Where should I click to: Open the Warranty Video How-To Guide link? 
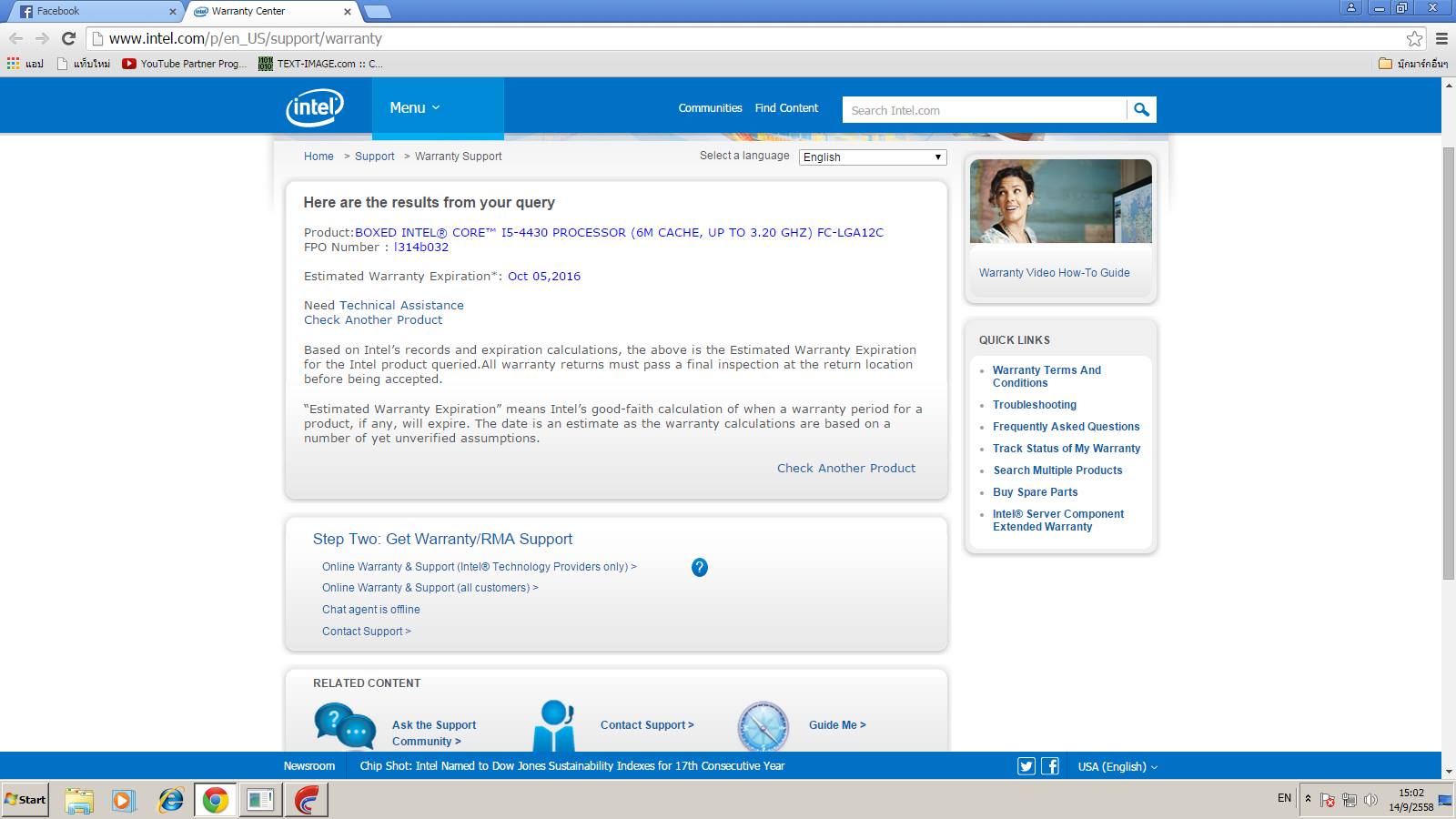point(1055,273)
